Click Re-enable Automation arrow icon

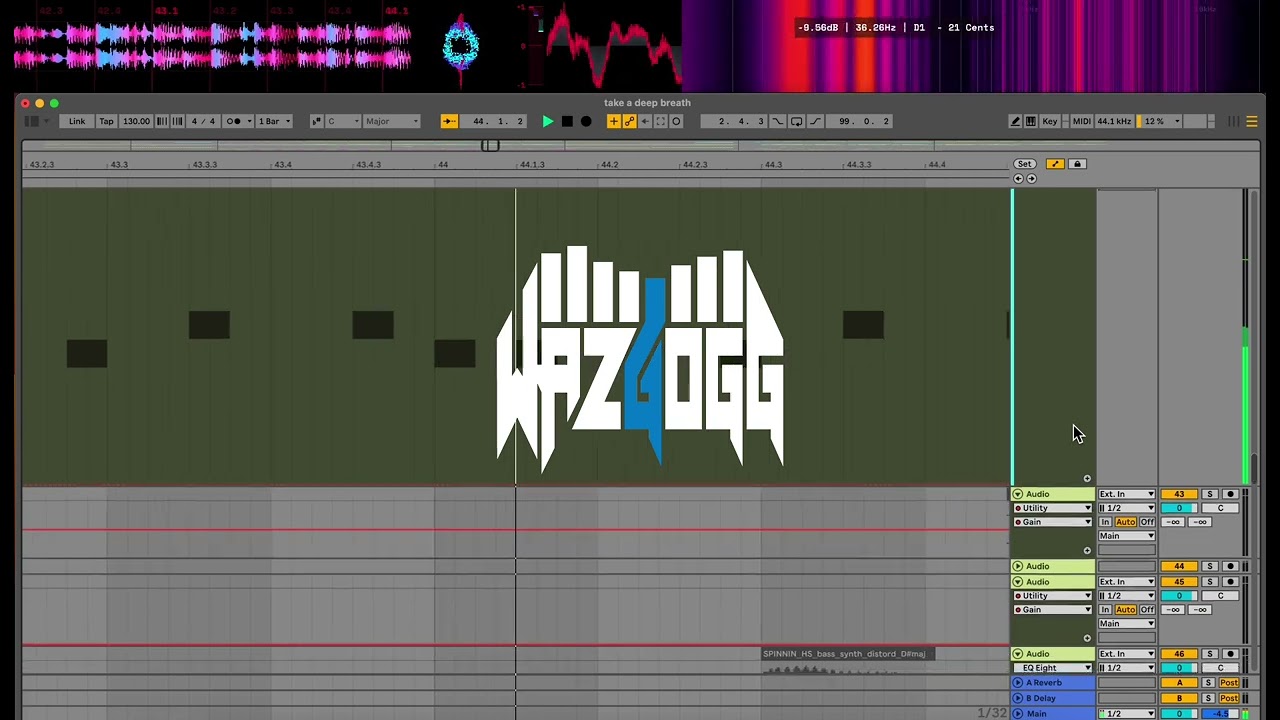point(645,121)
